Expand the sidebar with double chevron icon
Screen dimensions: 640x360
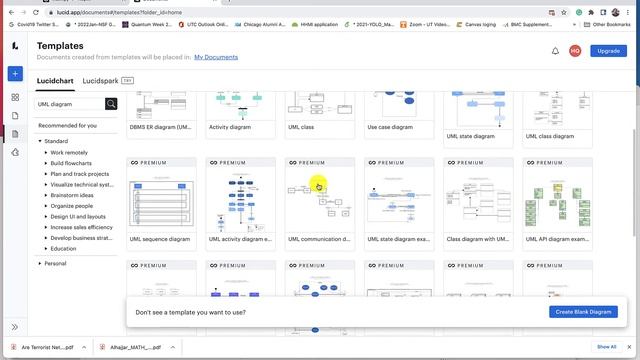click(x=15, y=327)
